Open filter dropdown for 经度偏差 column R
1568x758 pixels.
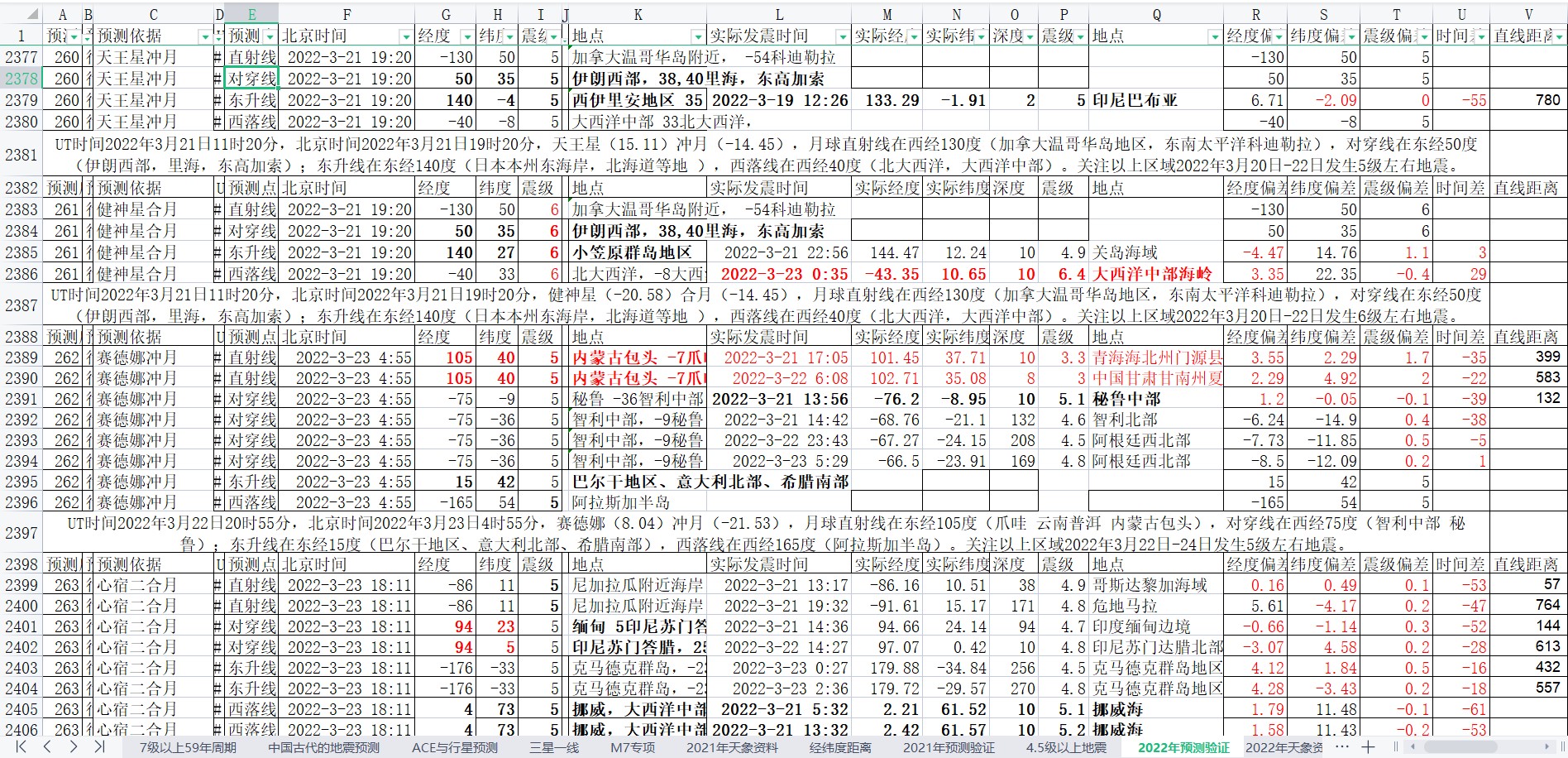(x=1279, y=36)
